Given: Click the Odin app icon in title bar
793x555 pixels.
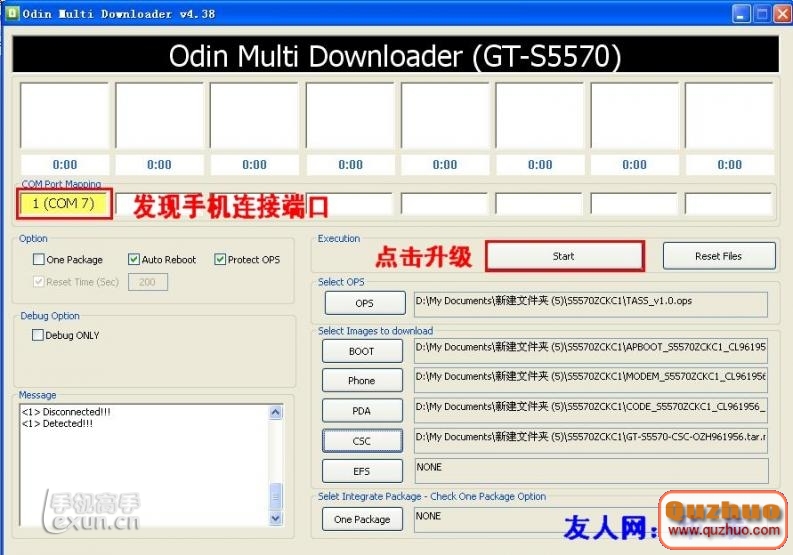Looking at the screenshot, I should [12, 13].
